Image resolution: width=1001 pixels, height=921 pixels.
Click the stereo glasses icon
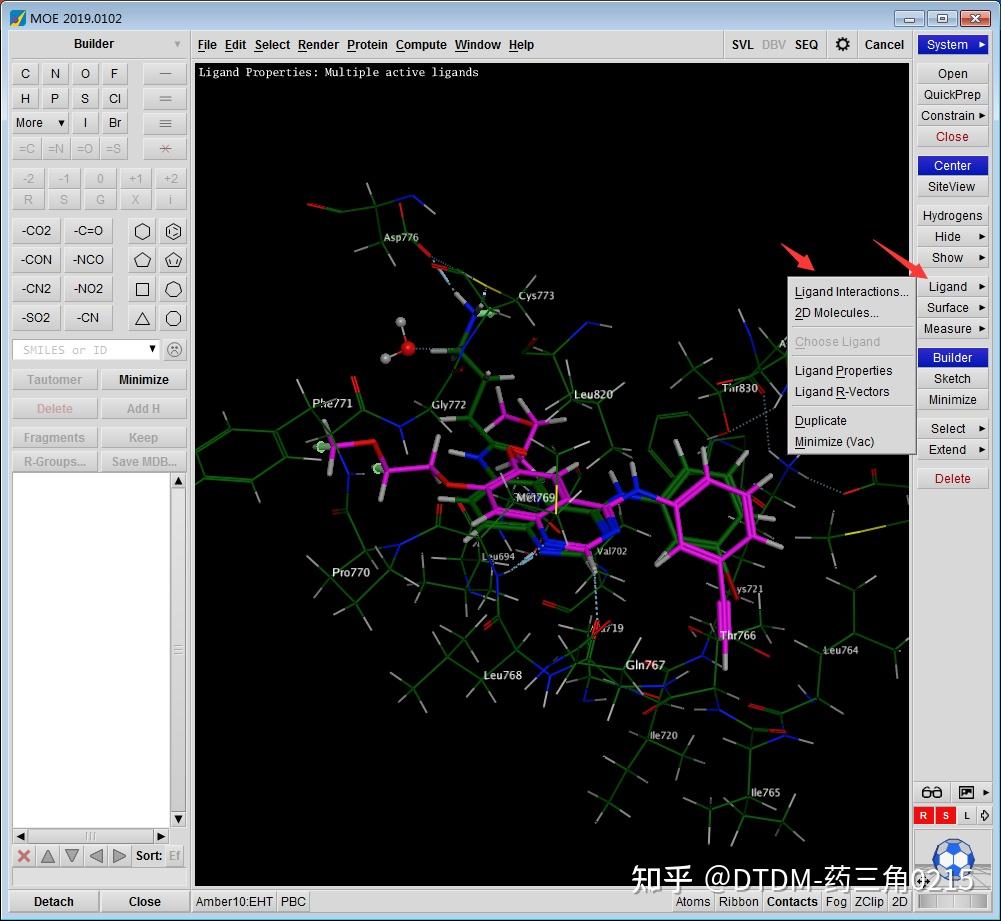[932, 792]
